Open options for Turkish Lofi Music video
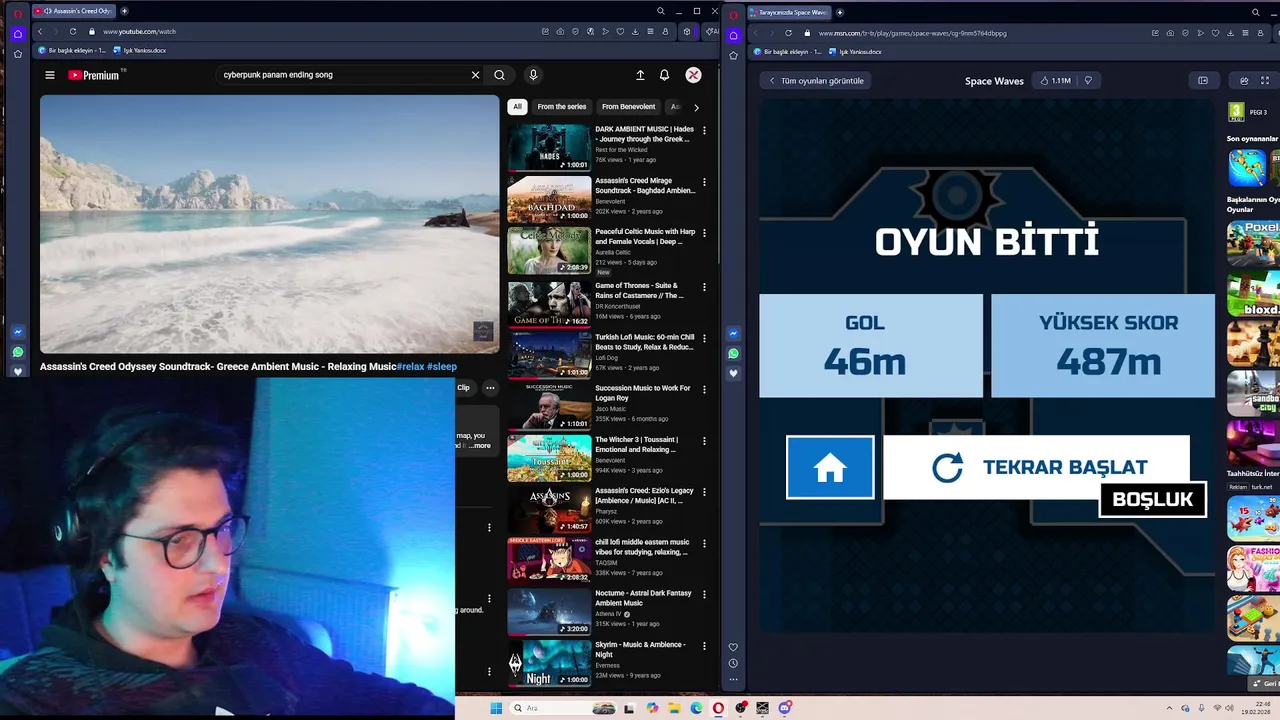 click(x=704, y=338)
